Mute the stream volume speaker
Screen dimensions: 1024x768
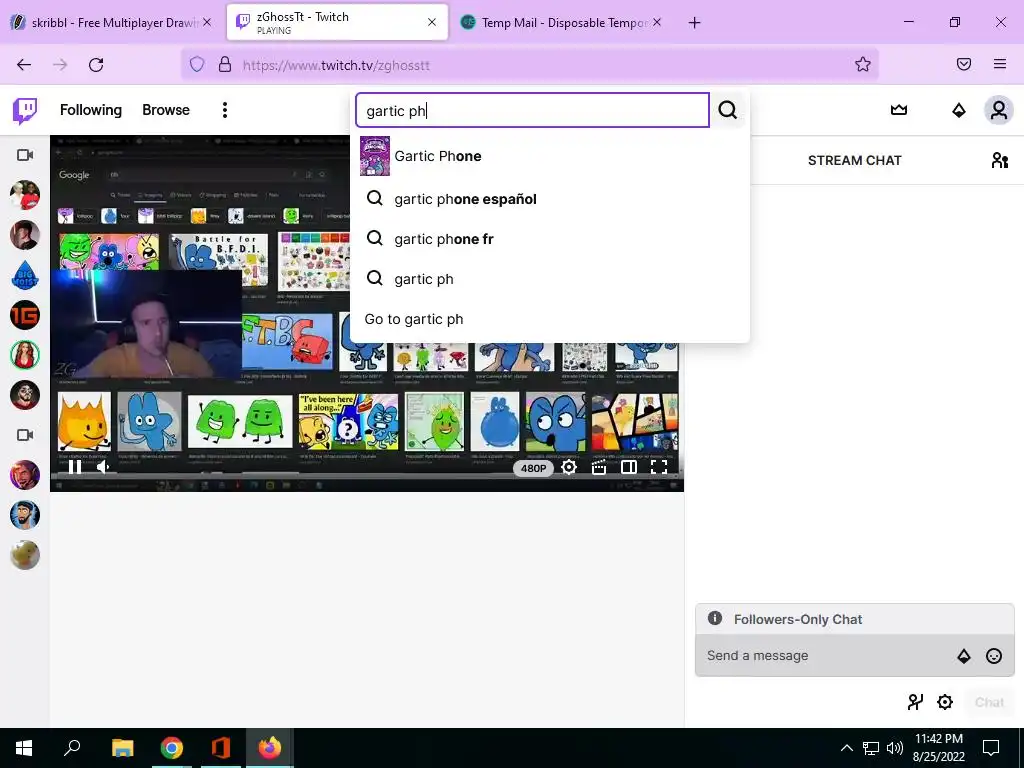(x=104, y=466)
